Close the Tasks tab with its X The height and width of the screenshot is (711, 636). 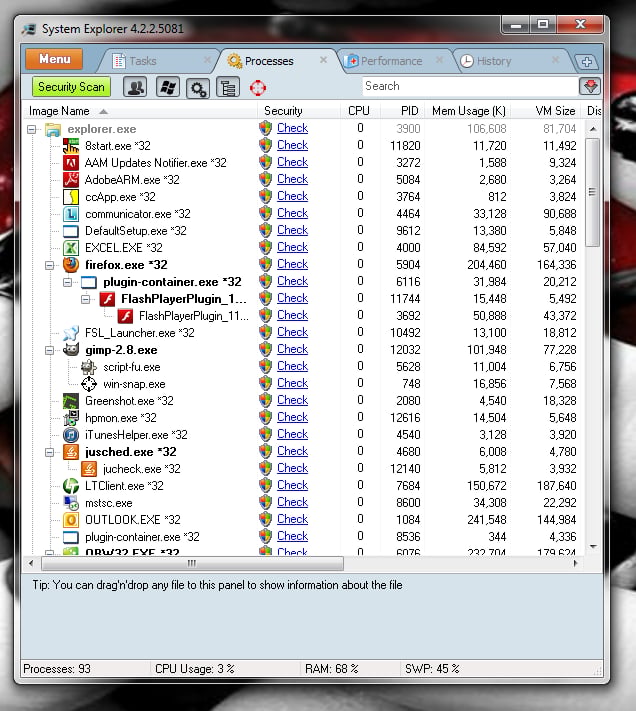click(x=207, y=60)
